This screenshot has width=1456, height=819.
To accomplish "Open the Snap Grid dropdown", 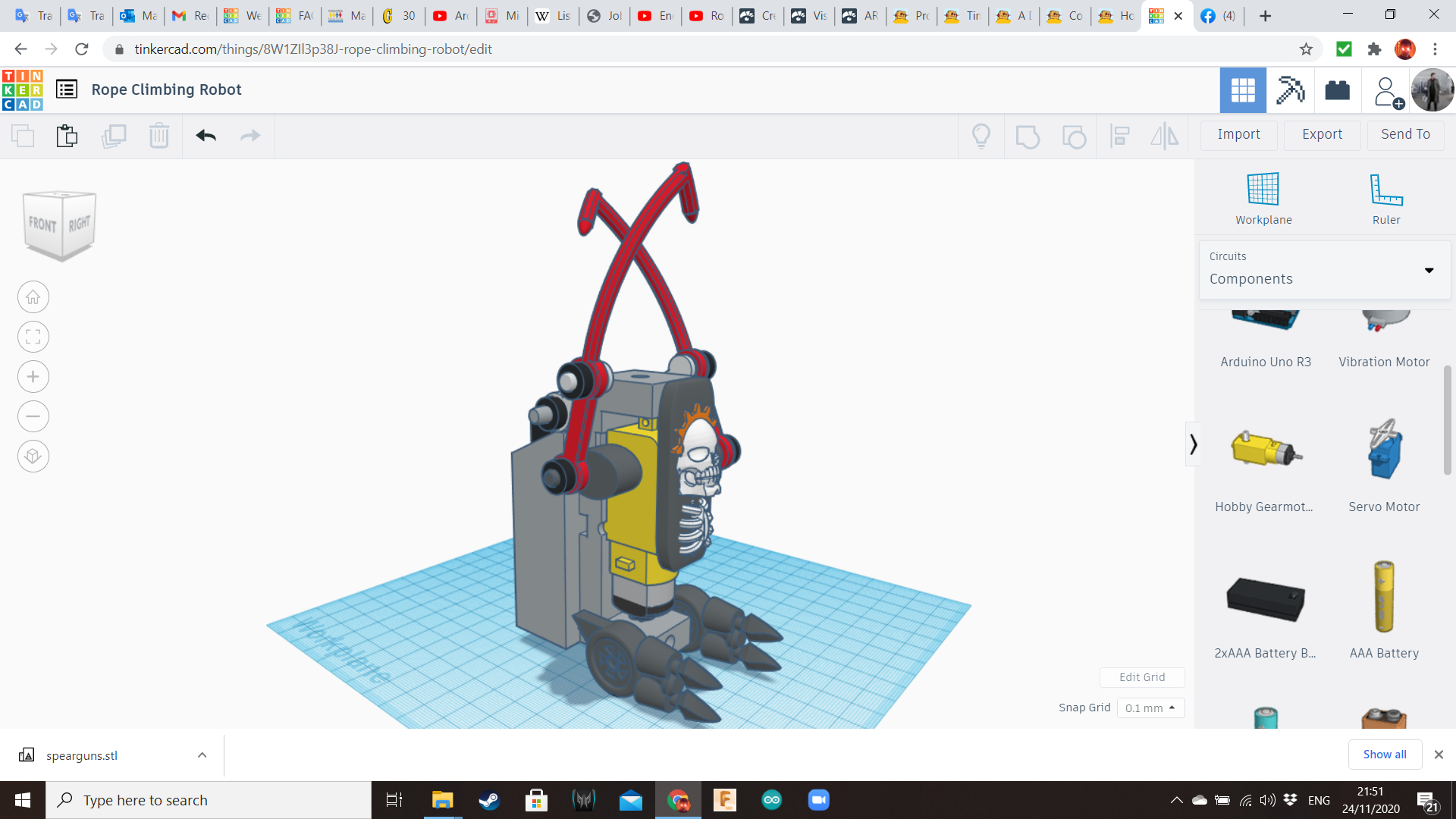I will click(x=1150, y=708).
